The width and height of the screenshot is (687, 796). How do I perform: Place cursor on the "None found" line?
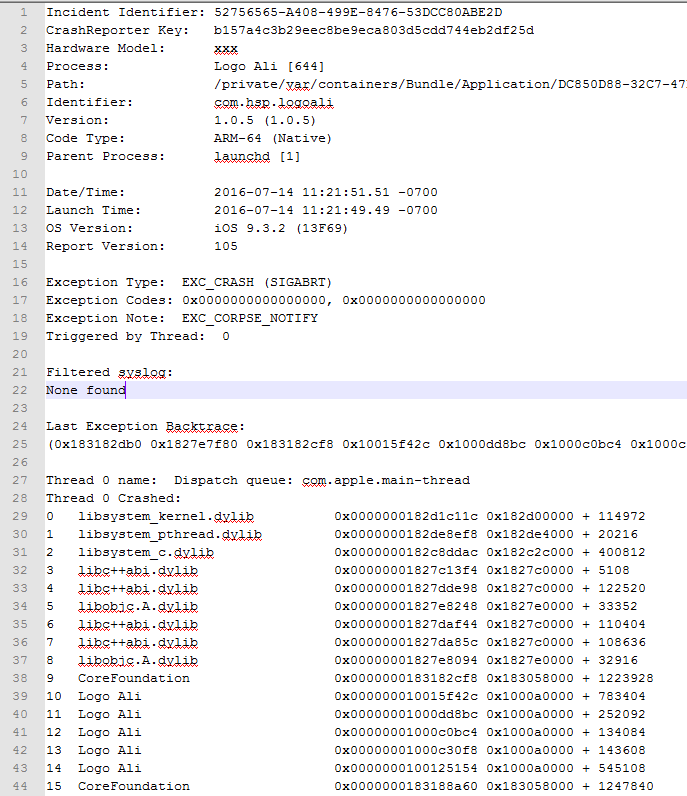[x=86, y=390]
